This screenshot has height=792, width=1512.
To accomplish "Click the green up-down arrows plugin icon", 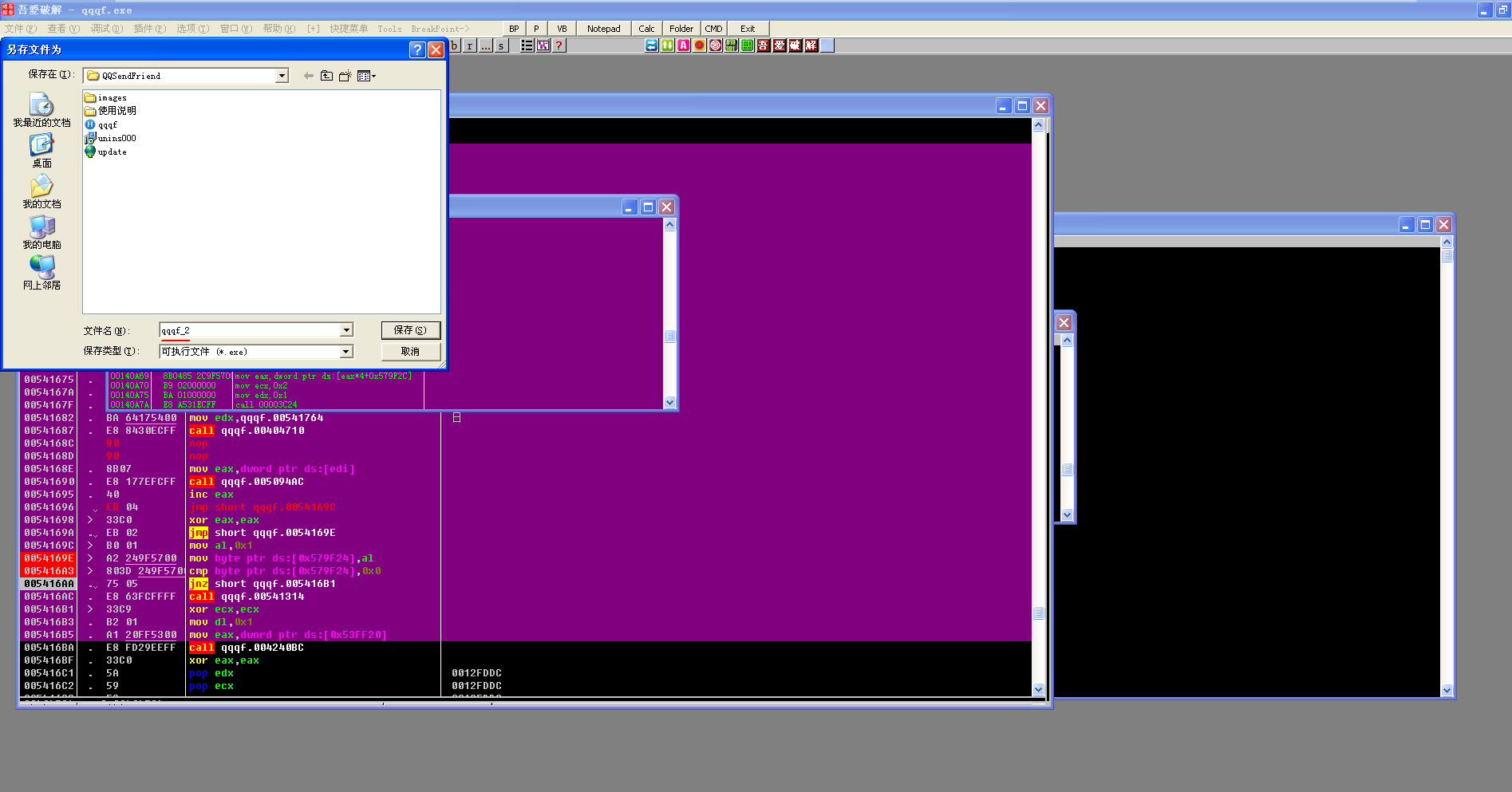I will (668, 45).
